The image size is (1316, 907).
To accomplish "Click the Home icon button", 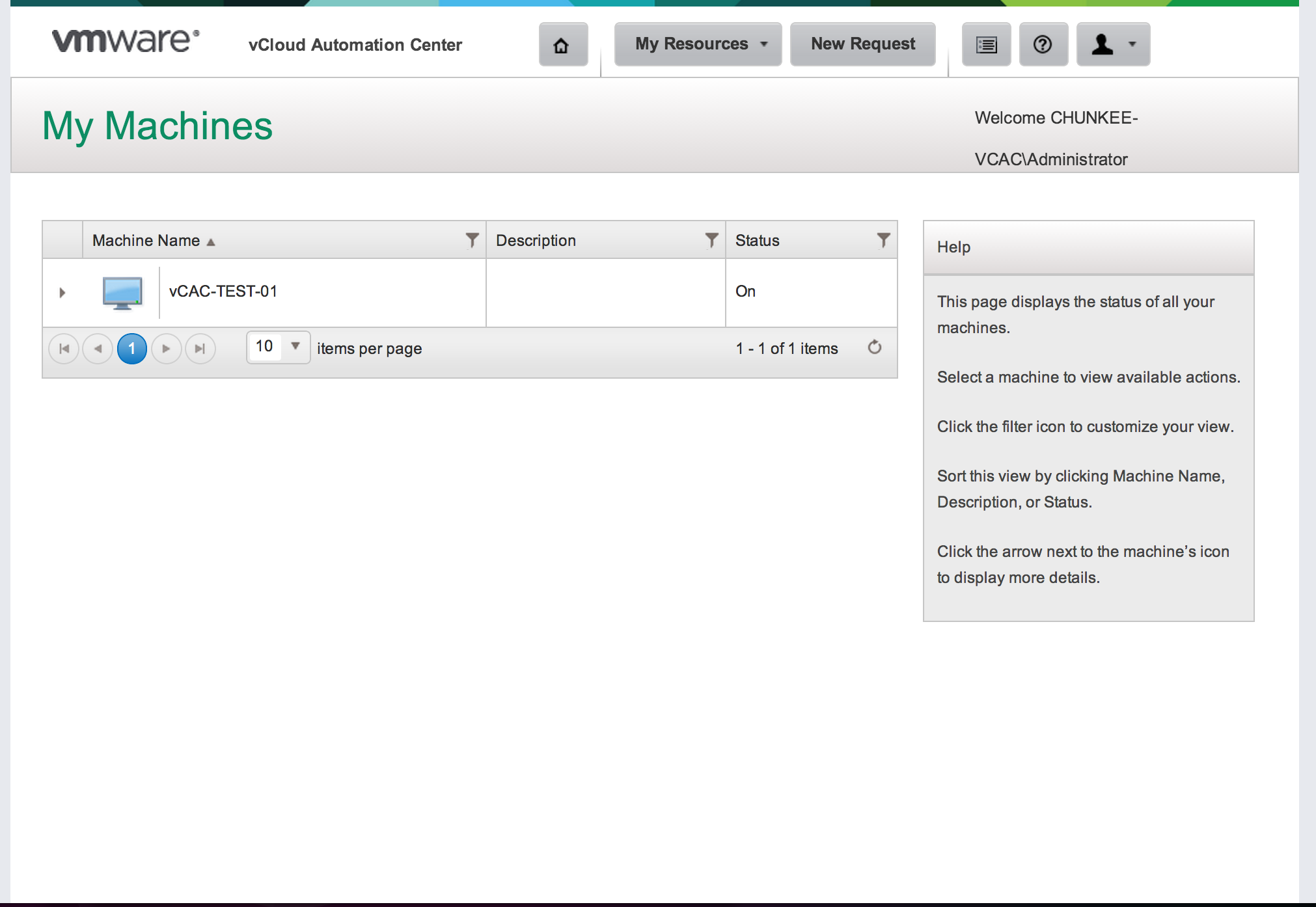I will coord(562,44).
